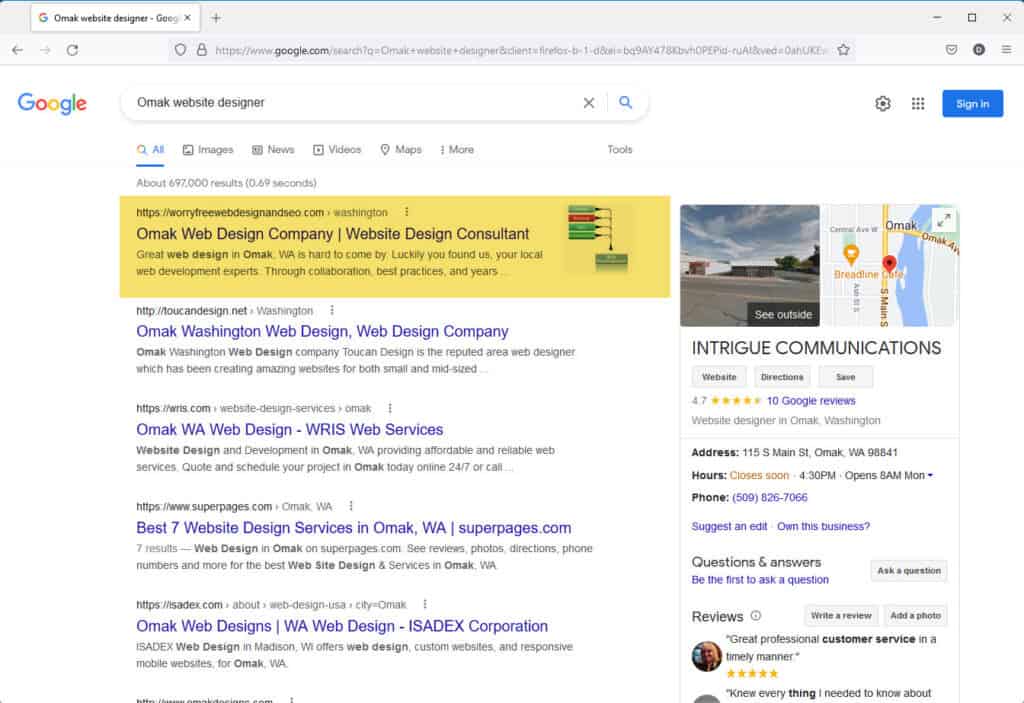Click Suggest an edit link
This screenshot has width=1024, height=703.
[x=729, y=526]
